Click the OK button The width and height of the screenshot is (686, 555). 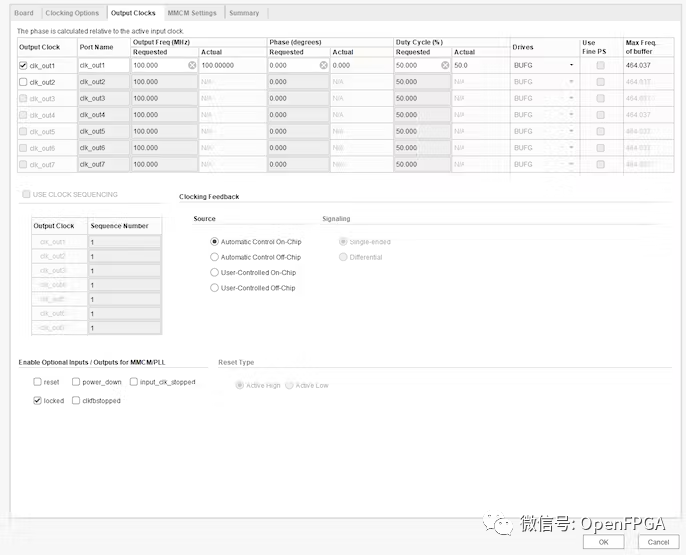603,542
